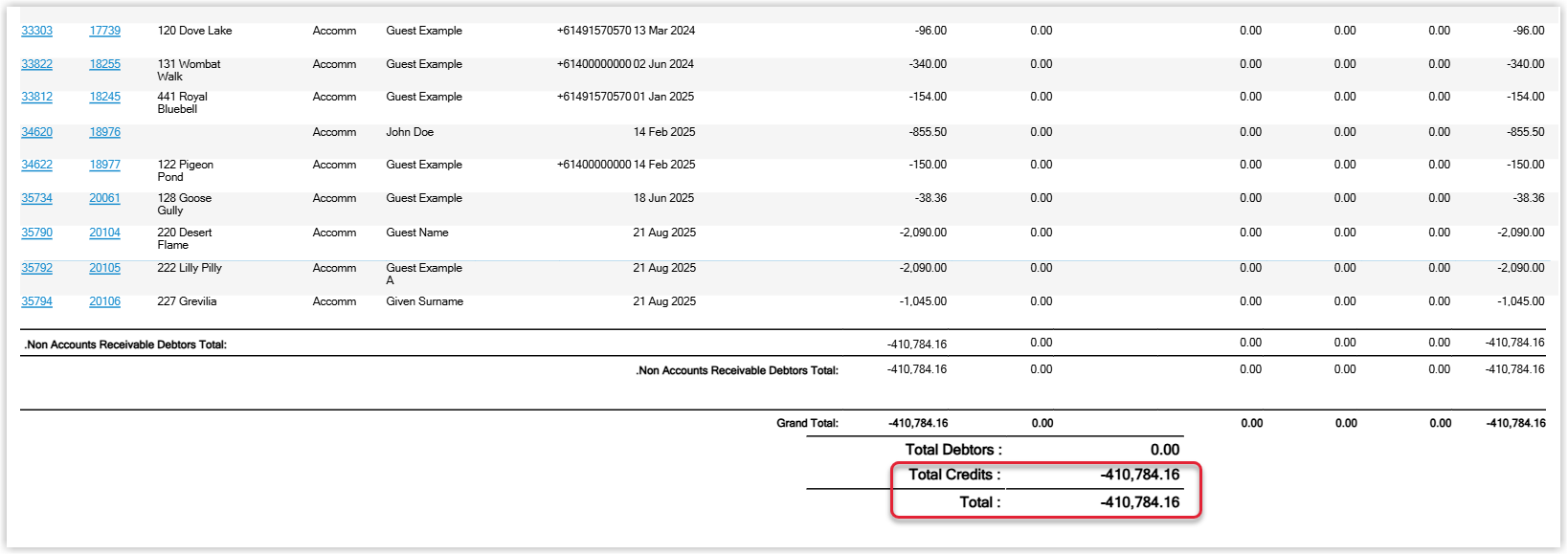Open reservation 20104 link
The width and height of the screenshot is (1568, 555).
coord(104,233)
